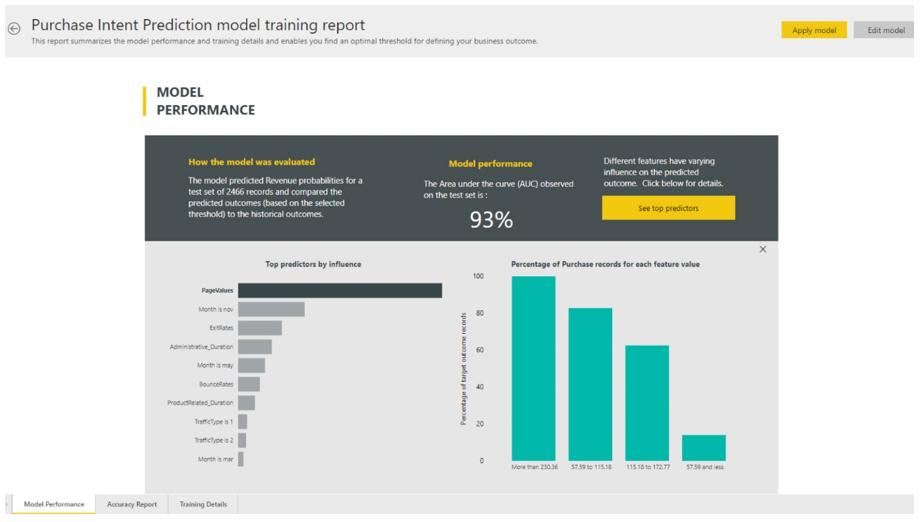Image resolution: width=921 pixels, height=522 pixels.
Task: Select the ExitRates predictor bar
Action: tap(259, 328)
